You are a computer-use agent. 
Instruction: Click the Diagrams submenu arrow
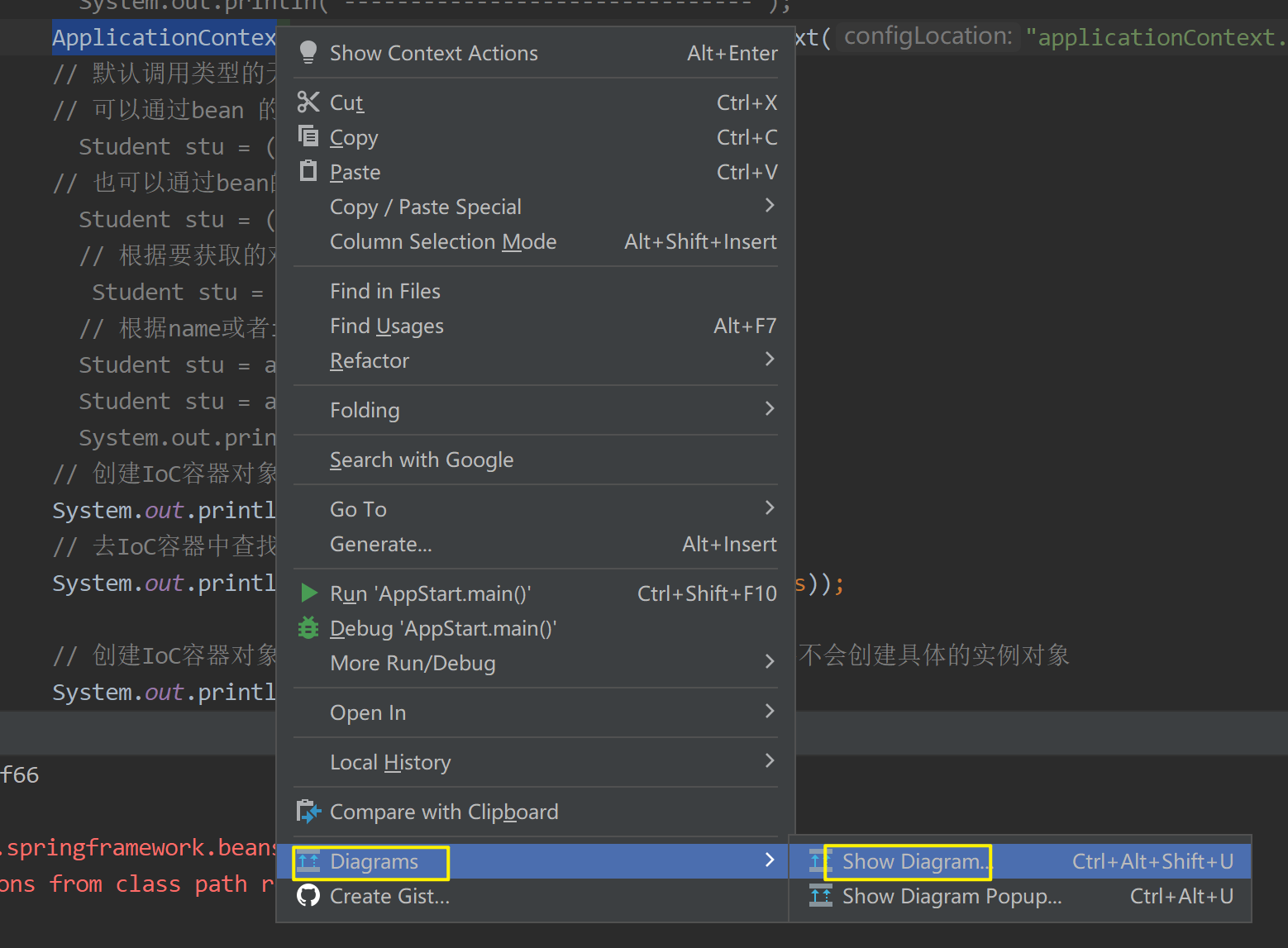click(x=770, y=860)
